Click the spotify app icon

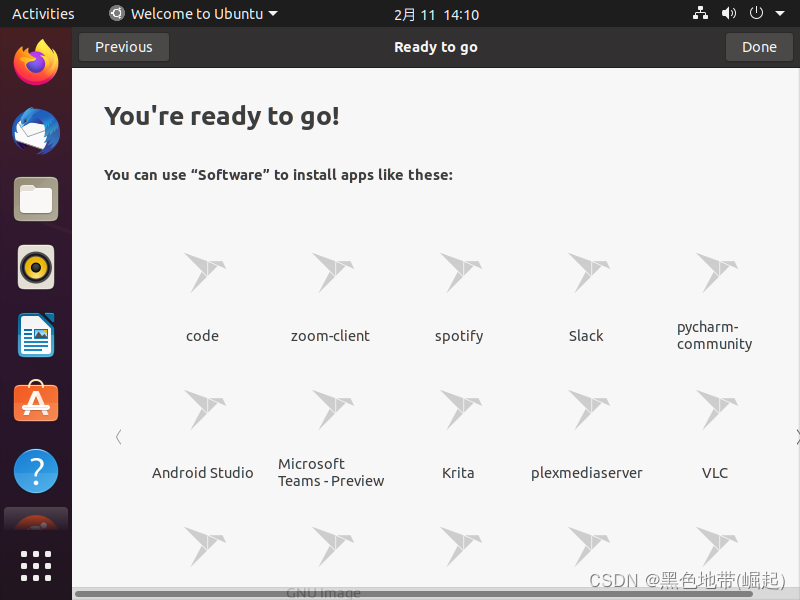460,272
